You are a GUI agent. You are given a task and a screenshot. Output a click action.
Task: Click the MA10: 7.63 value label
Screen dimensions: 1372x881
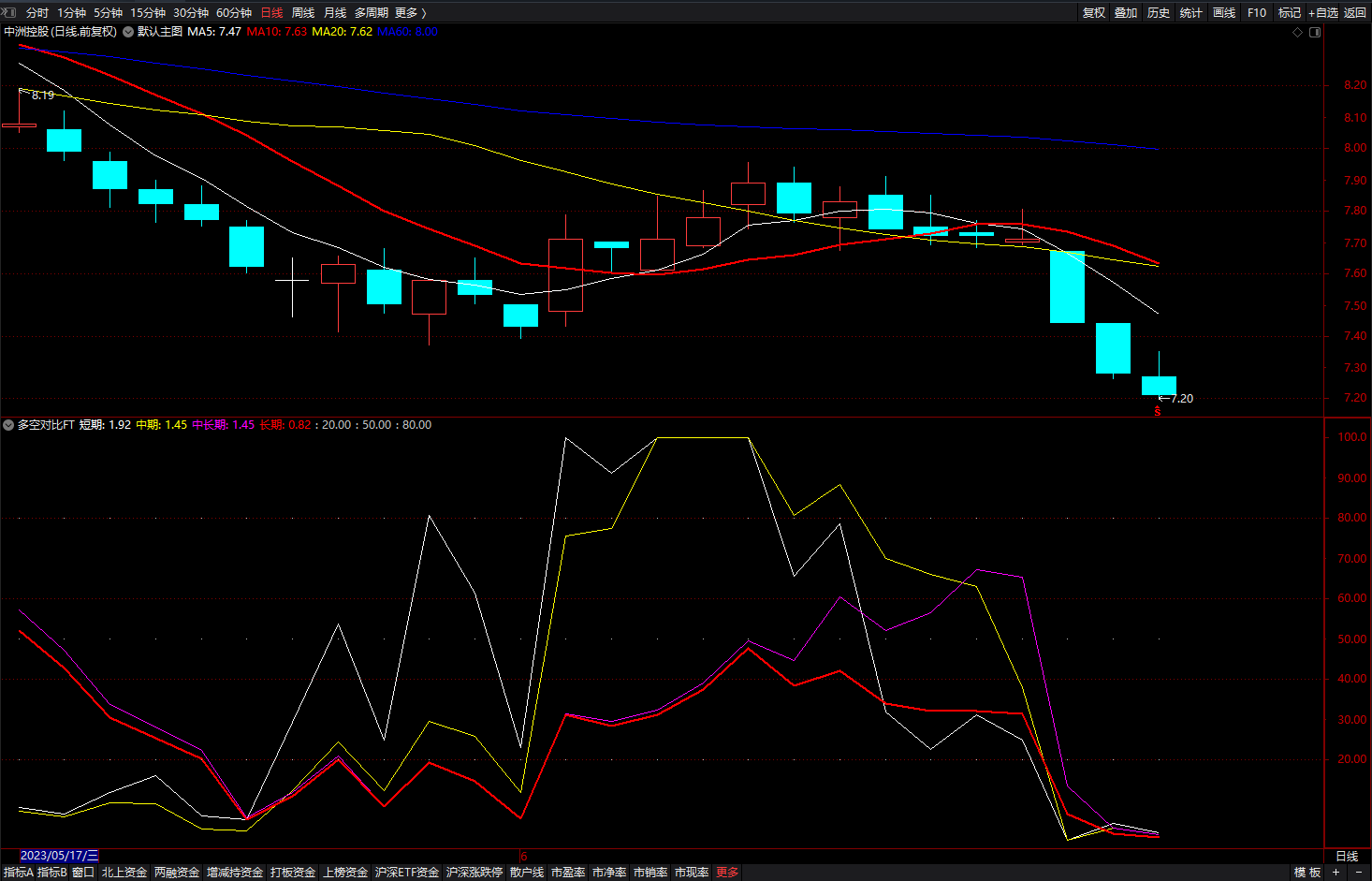(x=277, y=32)
